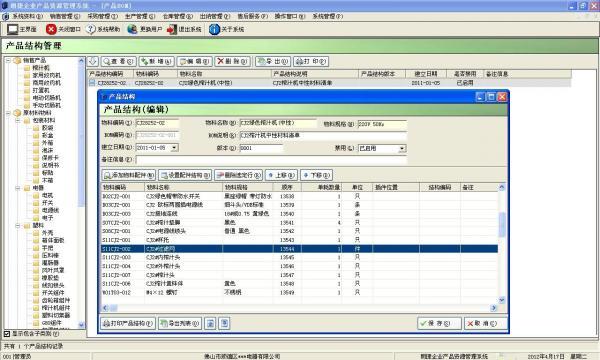Collapse the 销售产品 root tree node

click(x=8, y=60)
